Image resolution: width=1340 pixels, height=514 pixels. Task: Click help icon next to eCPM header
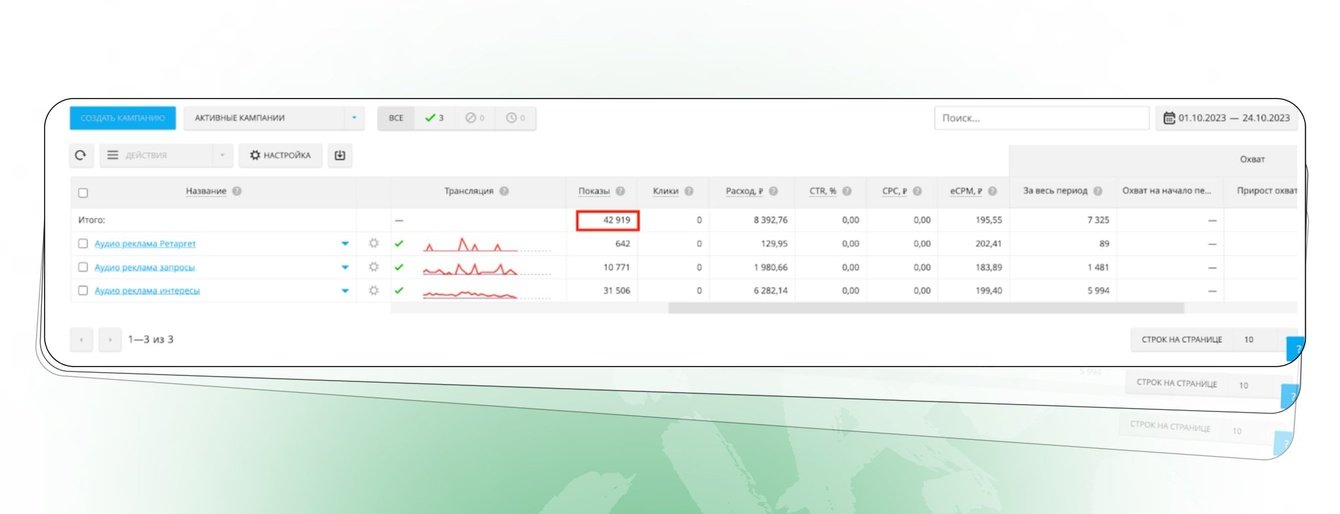992,191
